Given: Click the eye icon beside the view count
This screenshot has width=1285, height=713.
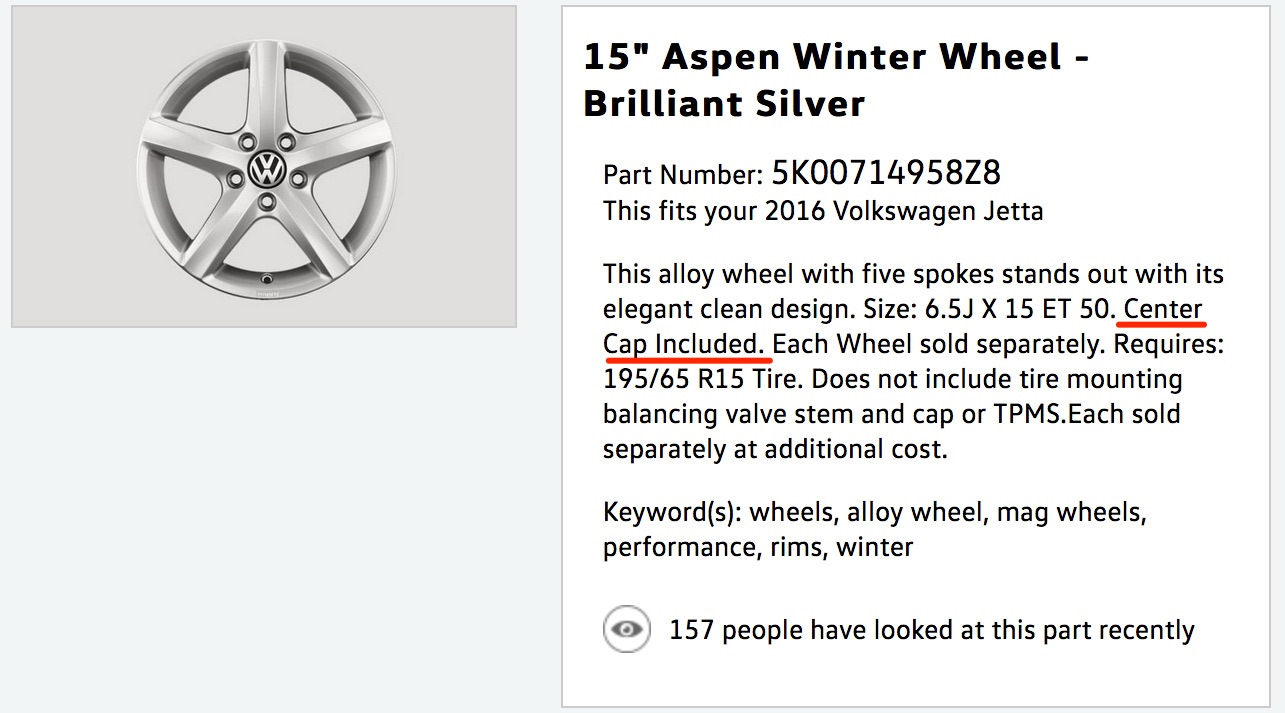Looking at the screenshot, I should coord(627,630).
